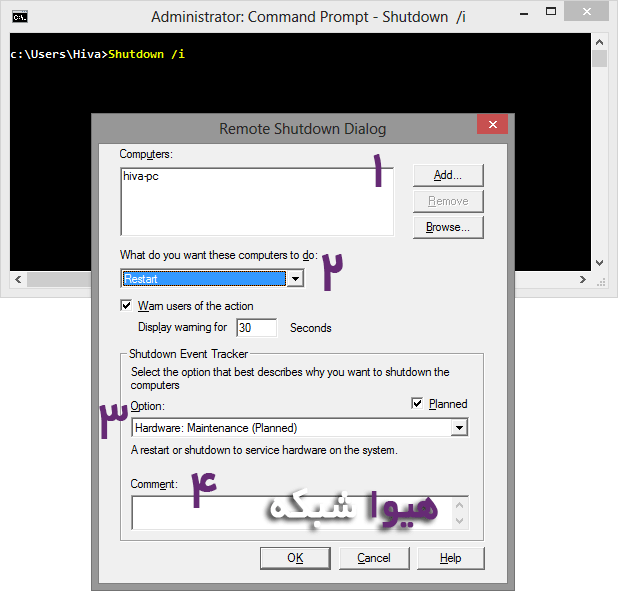
Task: Open the Restart action dropdown
Action: 294,279
